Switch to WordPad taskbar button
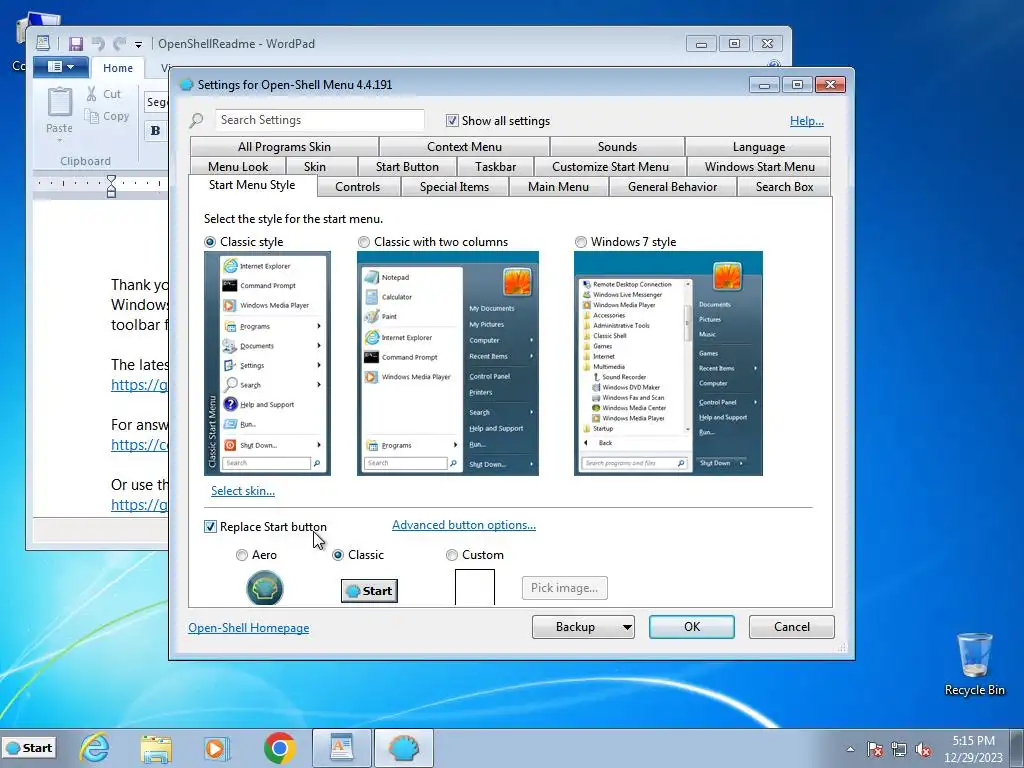Viewport: 1024px width, 768px height. tap(342, 748)
